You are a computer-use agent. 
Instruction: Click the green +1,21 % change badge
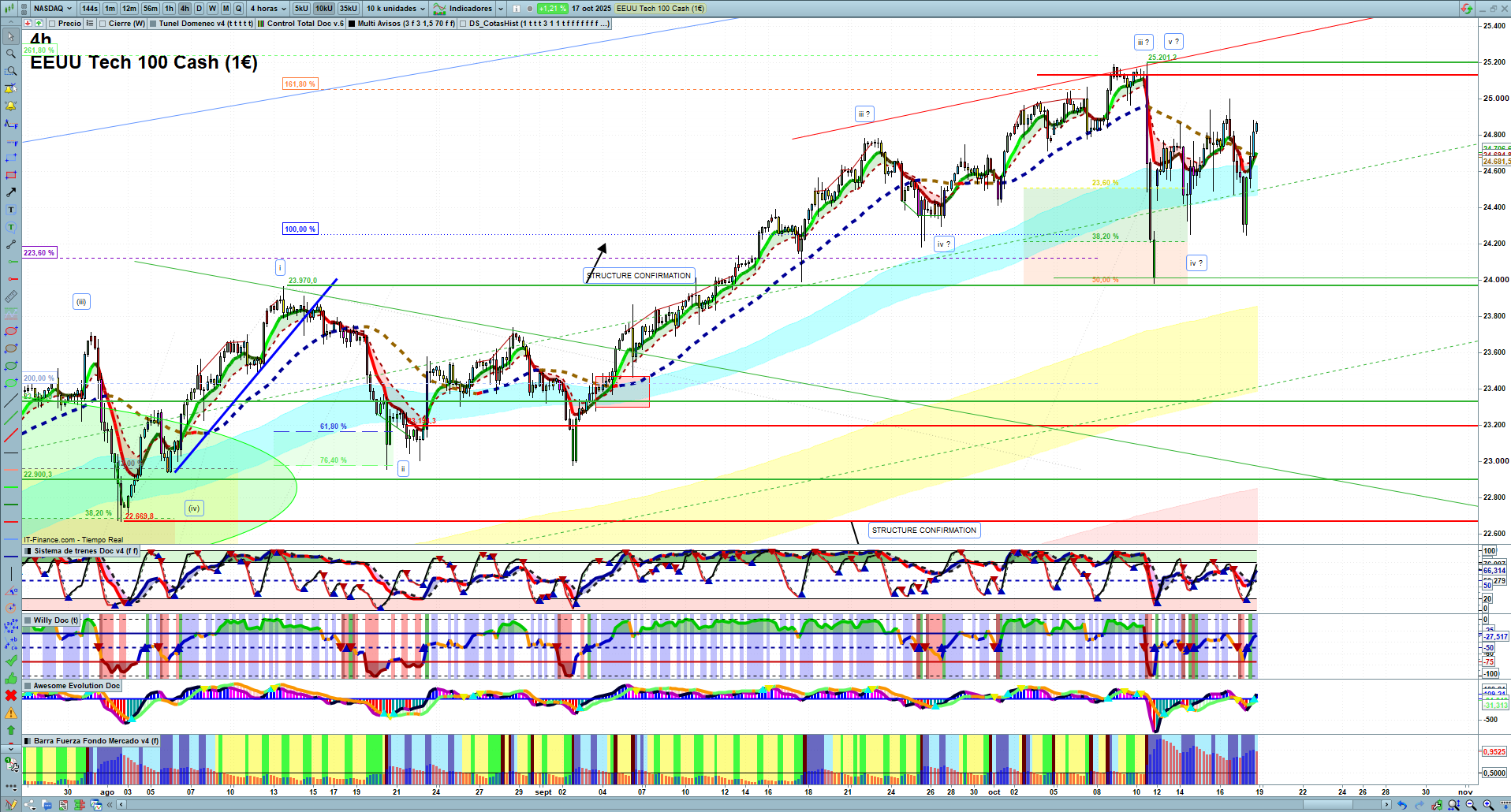(x=553, y=9)
